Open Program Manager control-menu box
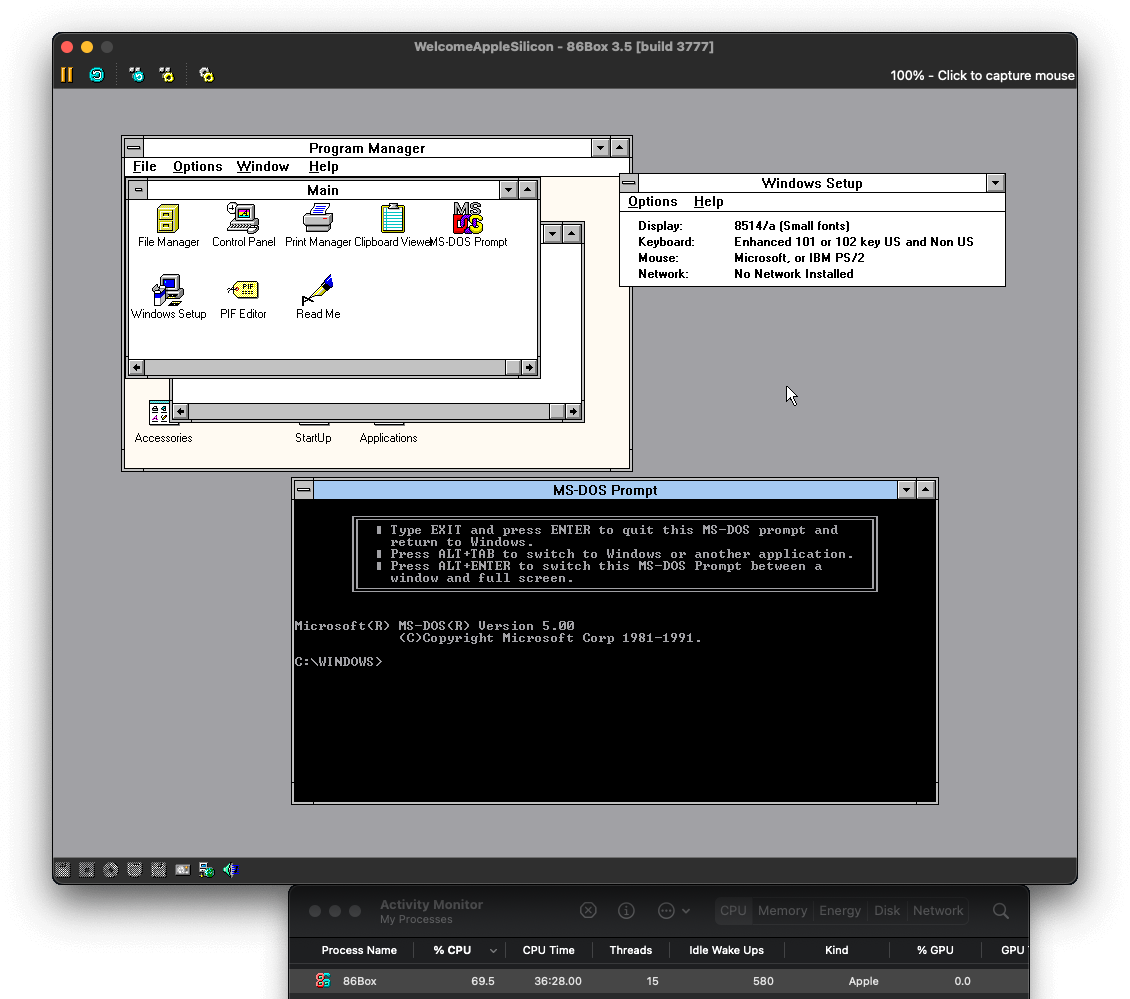The height and width of the screenshot is (999, 1130). coord(134,148)
